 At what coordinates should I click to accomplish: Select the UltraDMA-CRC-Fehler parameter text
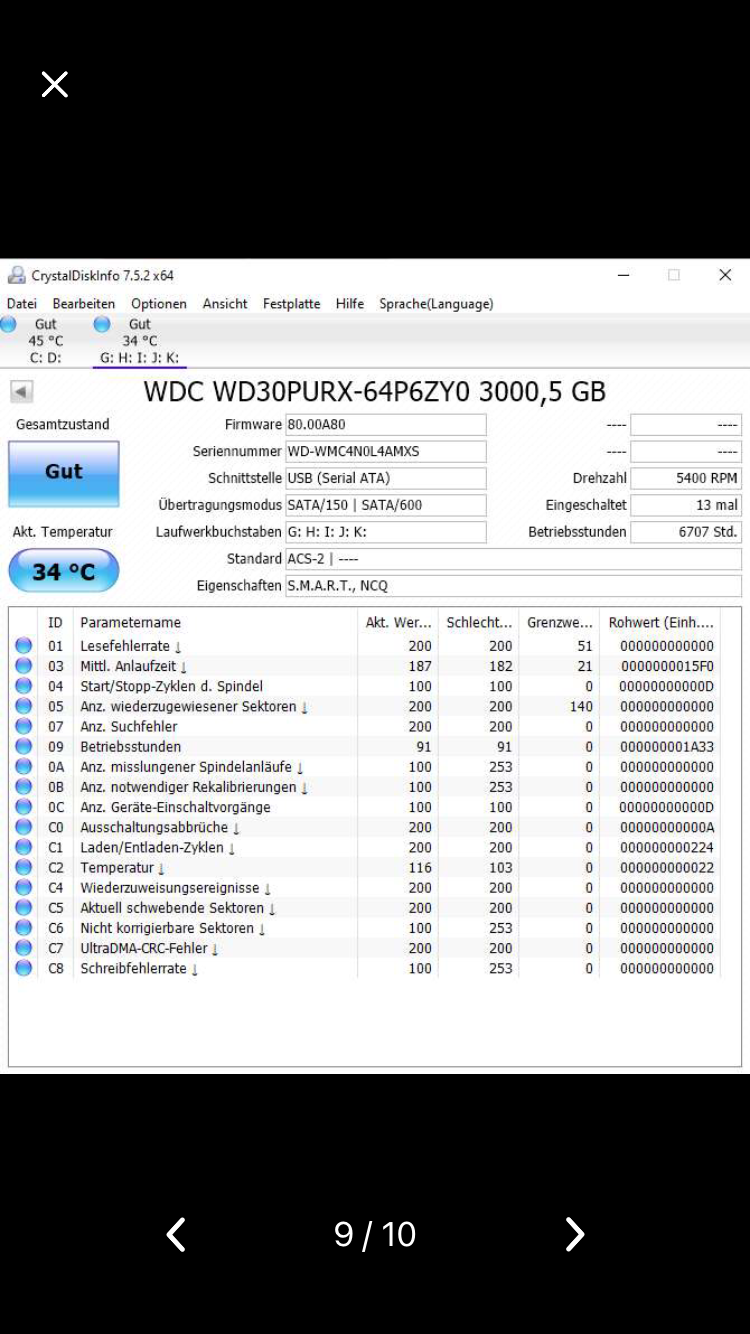150,948
